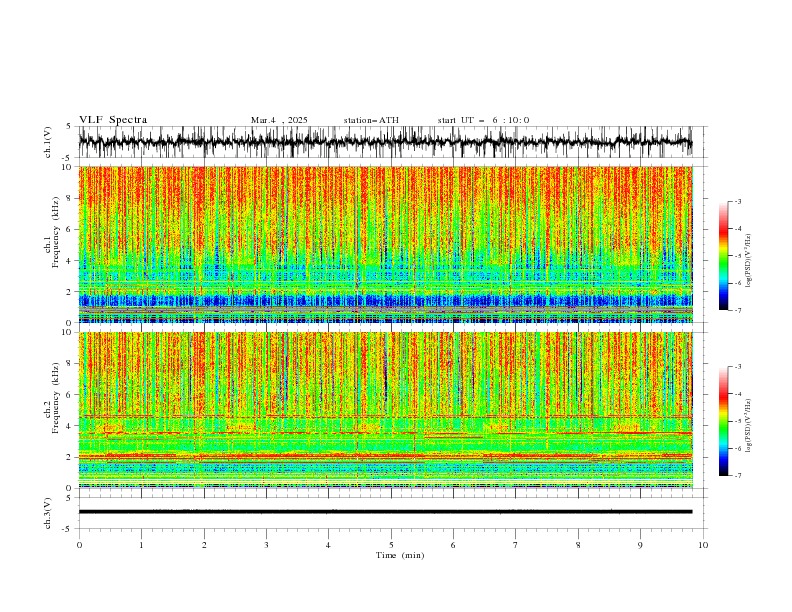The width and height of the screenshot is (792, 612).
Task: Select the ch.2 "Frequency (kHz)" axis label
Action: [56, 398]
